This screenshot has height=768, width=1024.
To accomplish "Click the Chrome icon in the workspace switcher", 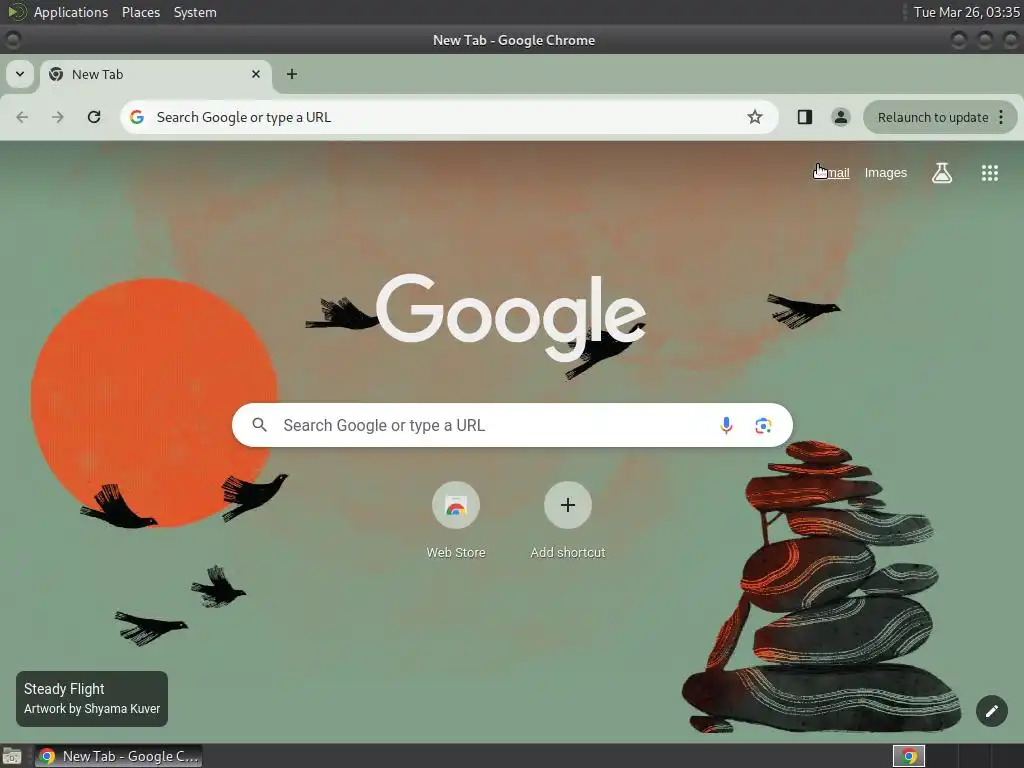I will pyautogui.click(x=909, y=756).
